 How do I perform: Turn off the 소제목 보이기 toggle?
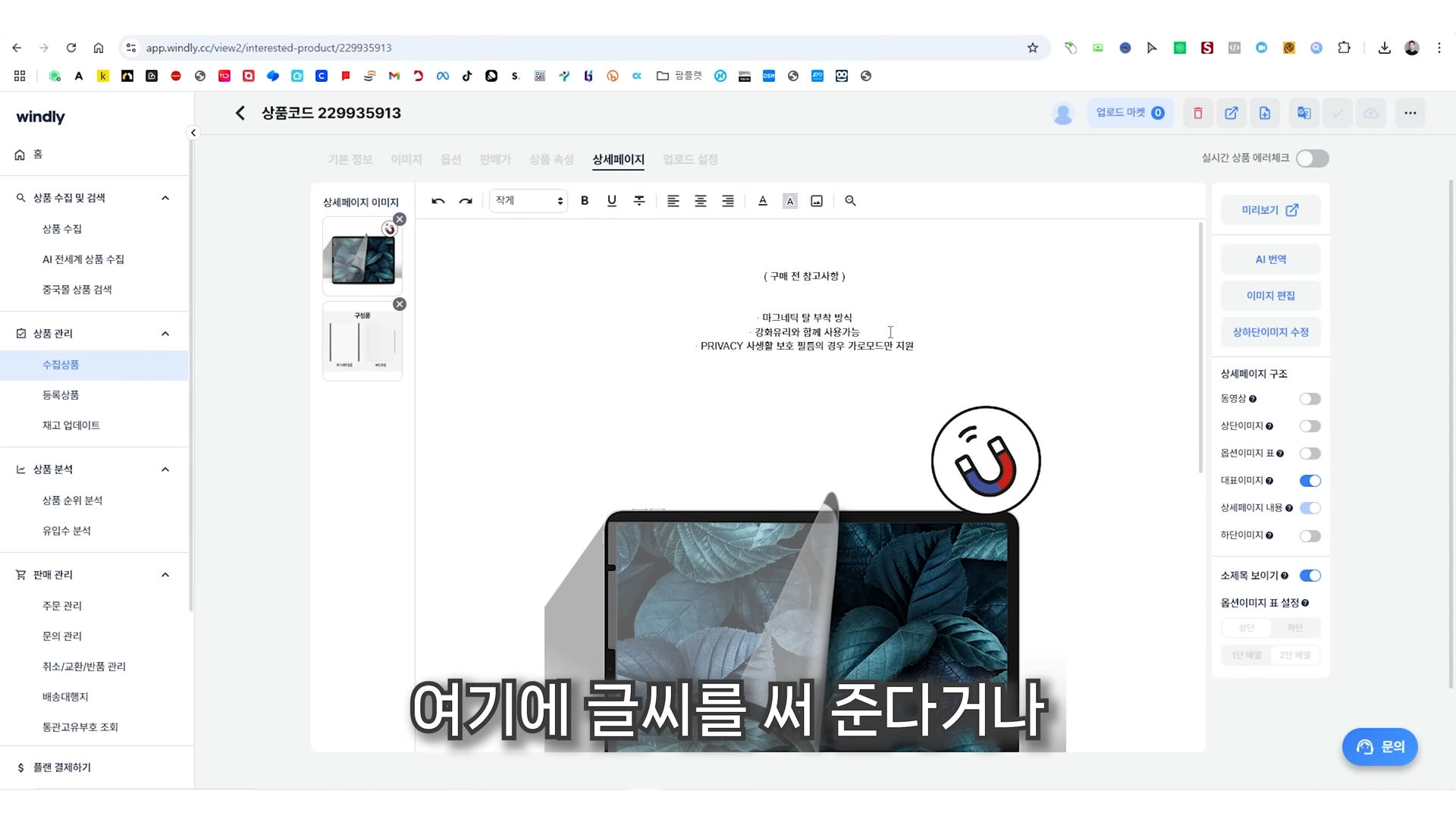point(1311,575)
